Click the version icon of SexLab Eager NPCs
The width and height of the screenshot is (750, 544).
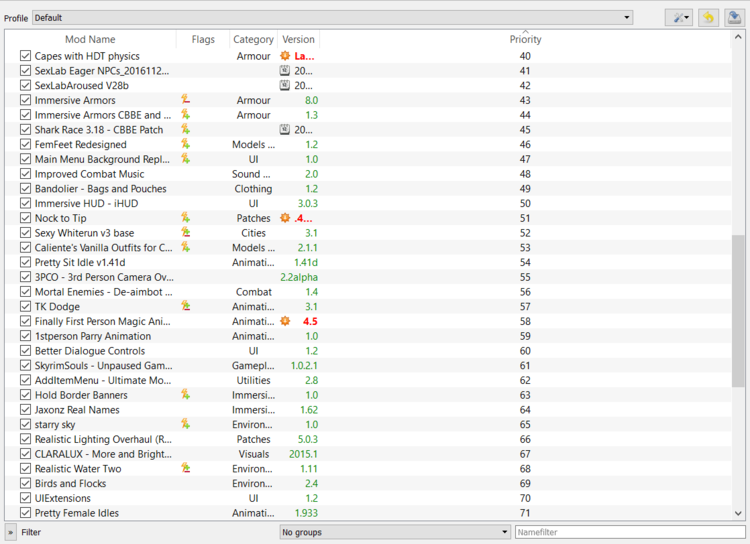(285, 71)
